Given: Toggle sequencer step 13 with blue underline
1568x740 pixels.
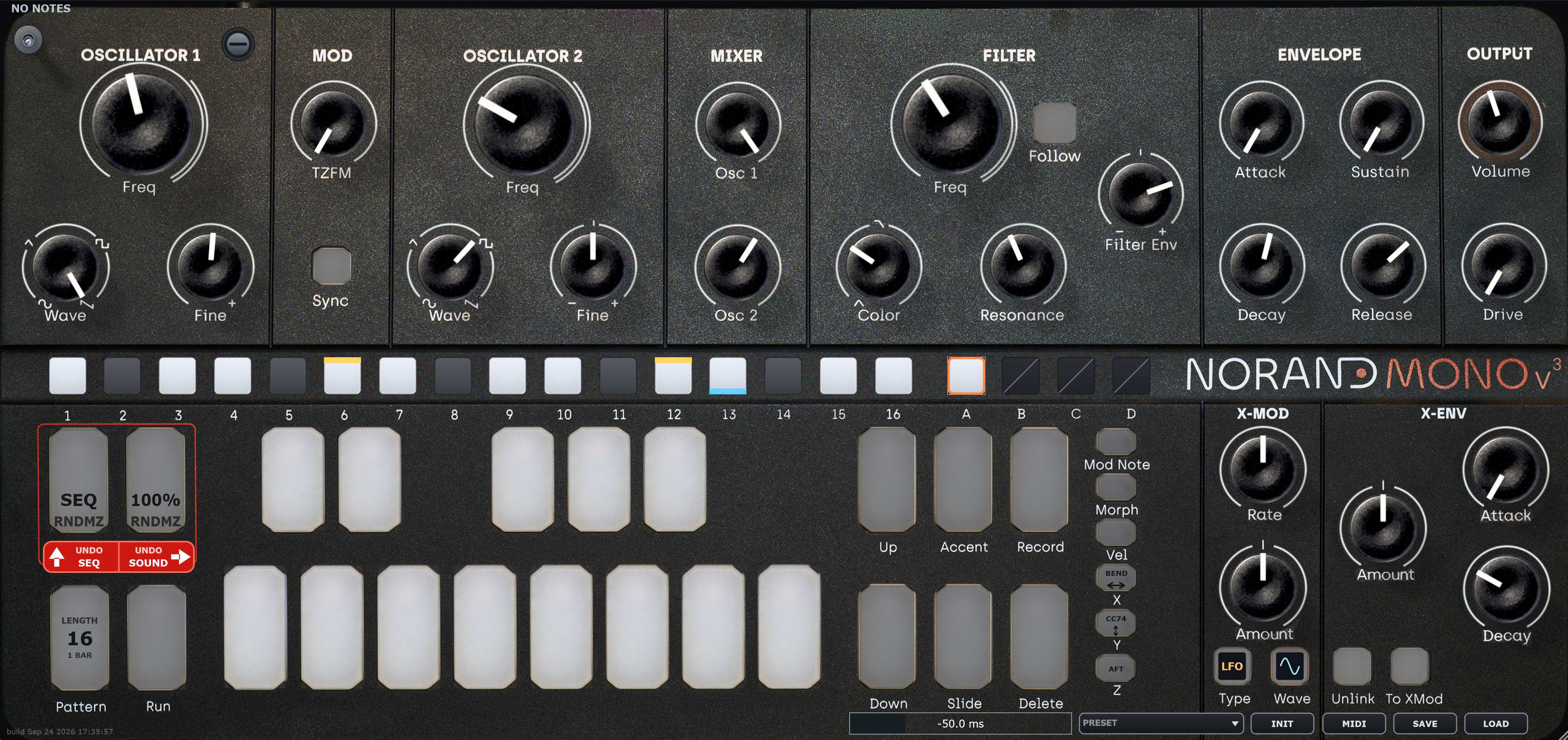Looking at the screenshot, I should click(728, 375).
